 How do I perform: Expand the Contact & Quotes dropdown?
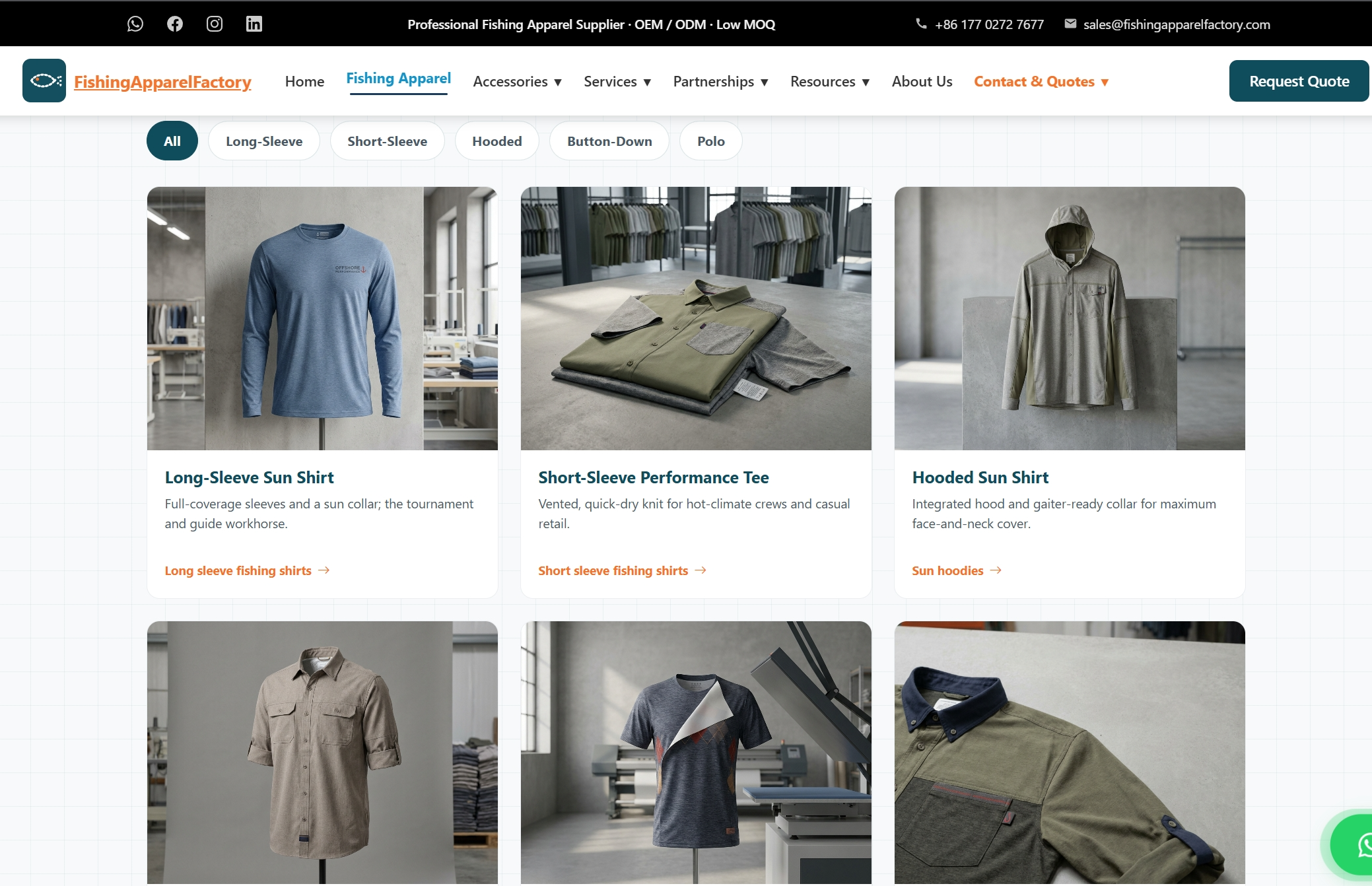[1041, 81]
